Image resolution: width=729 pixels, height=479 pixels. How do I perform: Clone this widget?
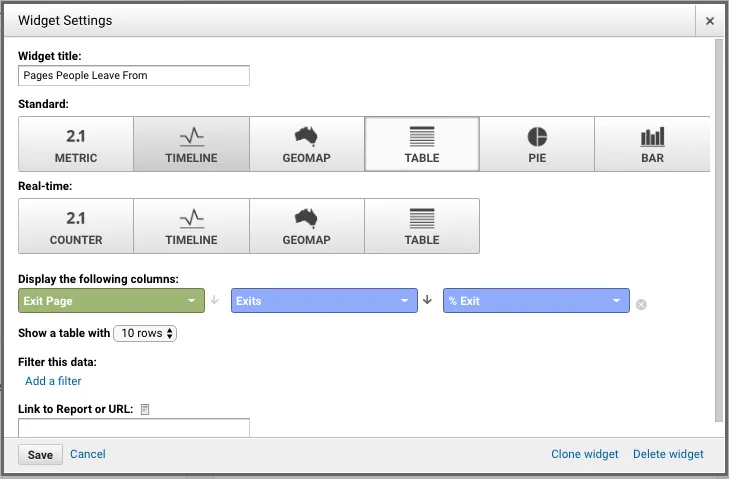584,454
